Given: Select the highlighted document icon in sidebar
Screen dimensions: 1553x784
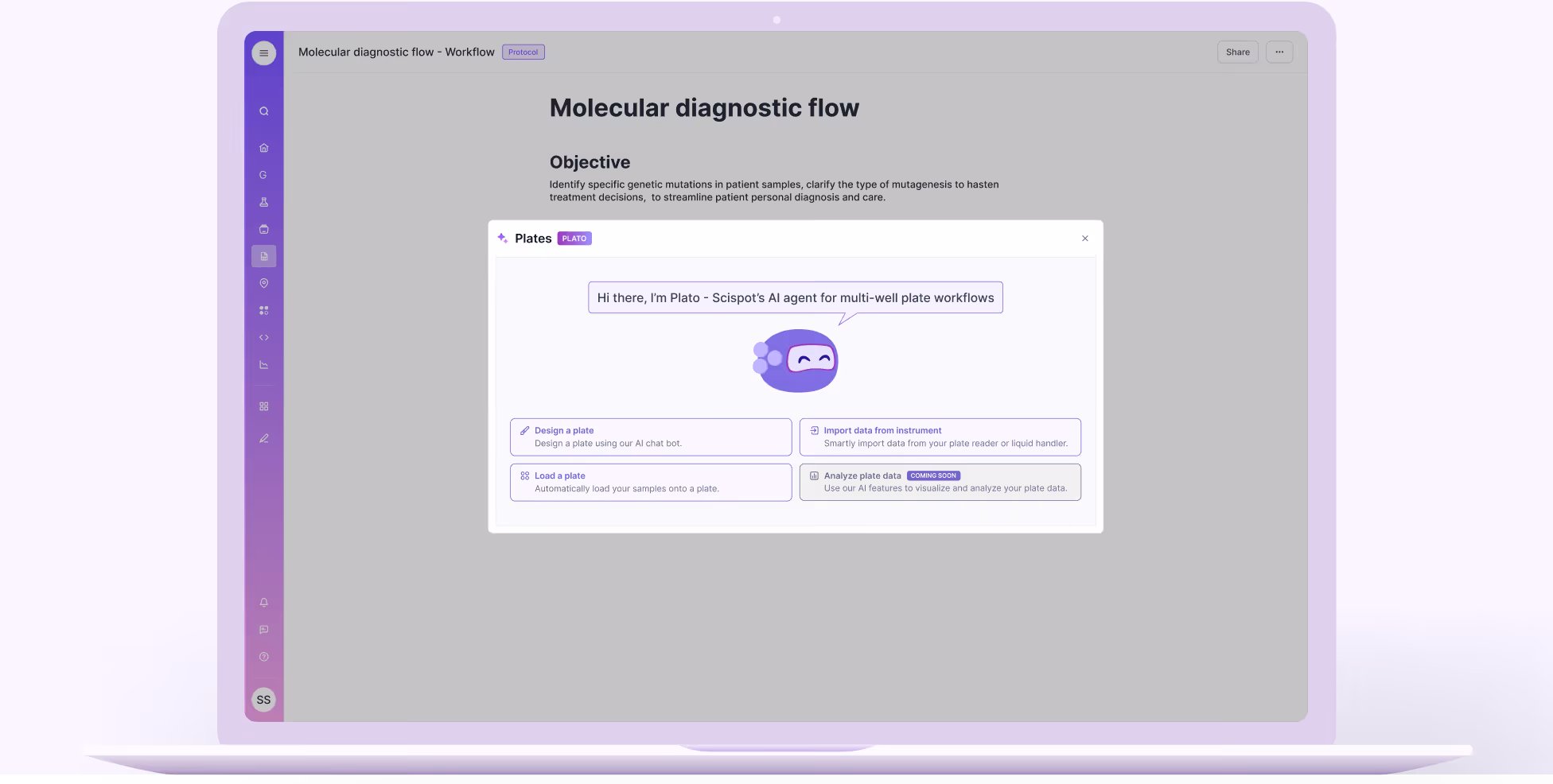Looking at the screenshot, I should (x=263, y=256).
